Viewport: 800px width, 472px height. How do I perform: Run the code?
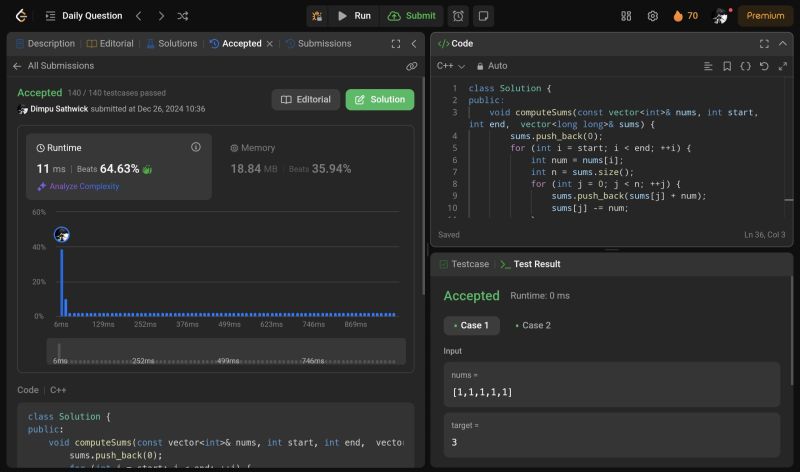coord(355,16)
